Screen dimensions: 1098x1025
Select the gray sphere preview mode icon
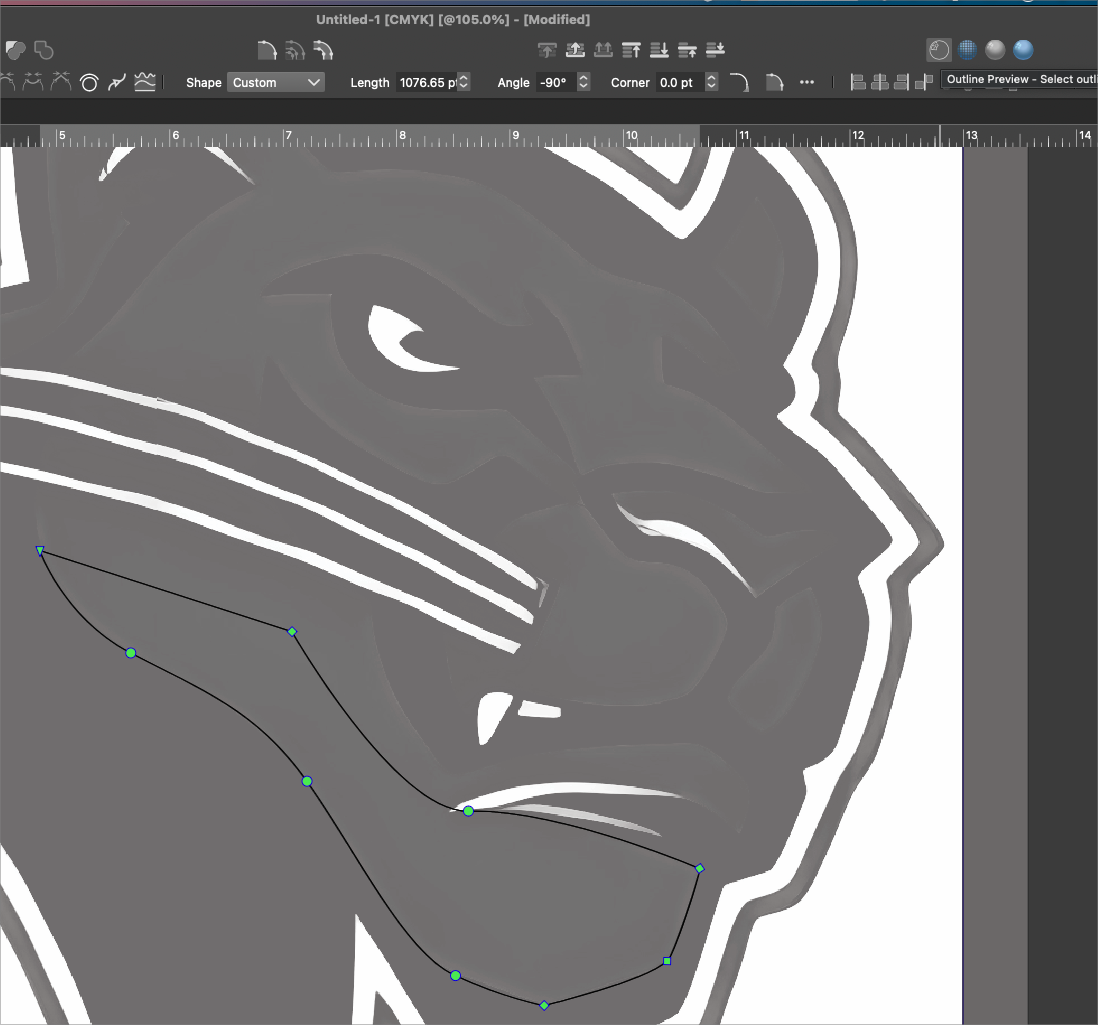[995, 50]
